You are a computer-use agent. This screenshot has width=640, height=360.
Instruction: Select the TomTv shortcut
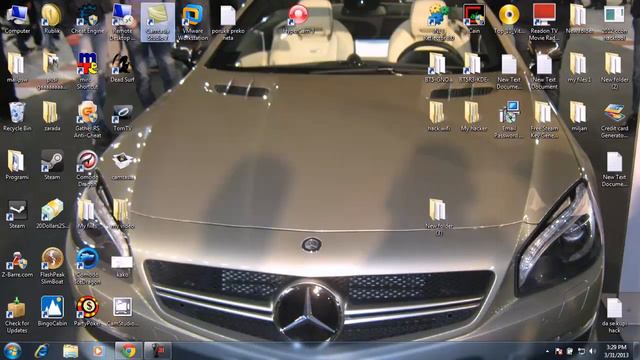(122, 116)
